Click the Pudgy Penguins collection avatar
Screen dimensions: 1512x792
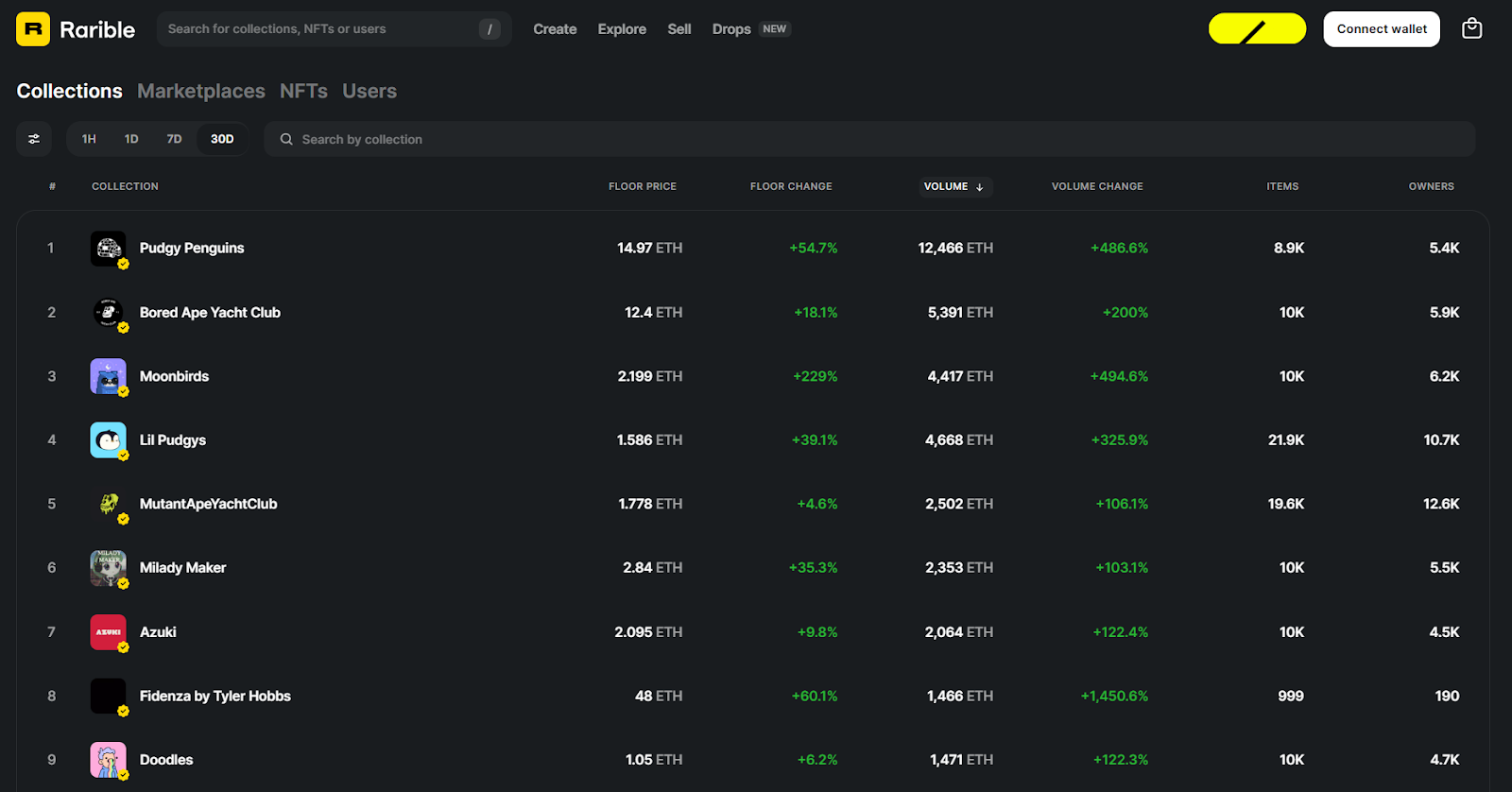pos(109,249)
